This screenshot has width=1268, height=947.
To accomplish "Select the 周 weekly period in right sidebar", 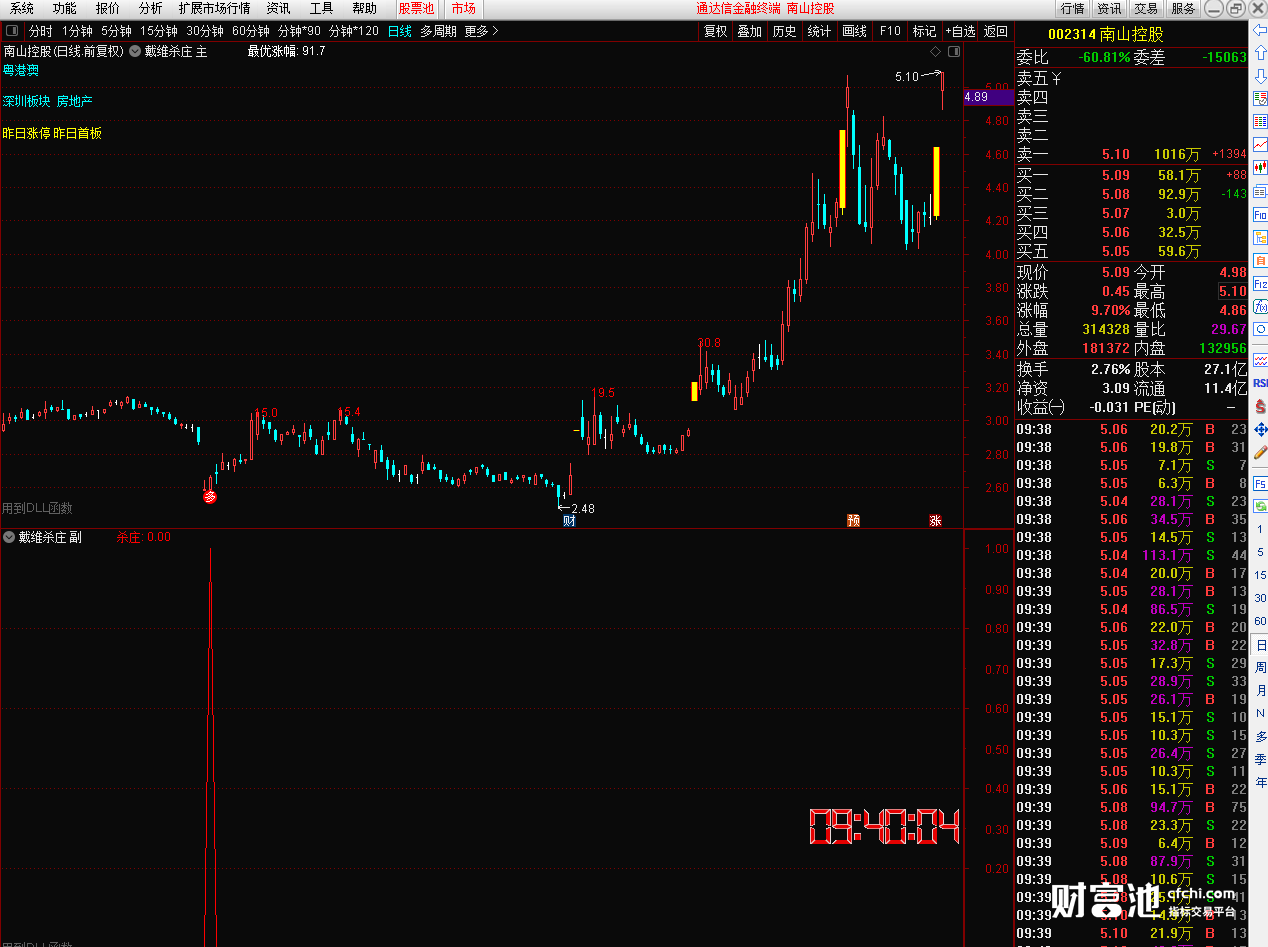I will (x=1261, y=668).
